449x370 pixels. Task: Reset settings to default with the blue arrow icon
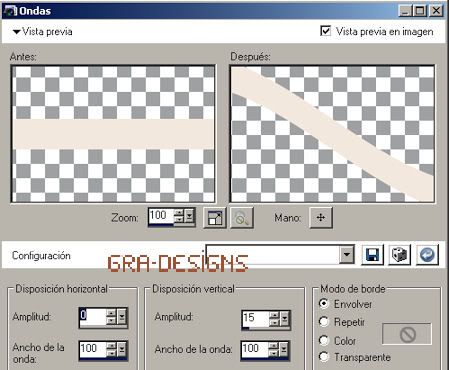click(x=427, y=255)
